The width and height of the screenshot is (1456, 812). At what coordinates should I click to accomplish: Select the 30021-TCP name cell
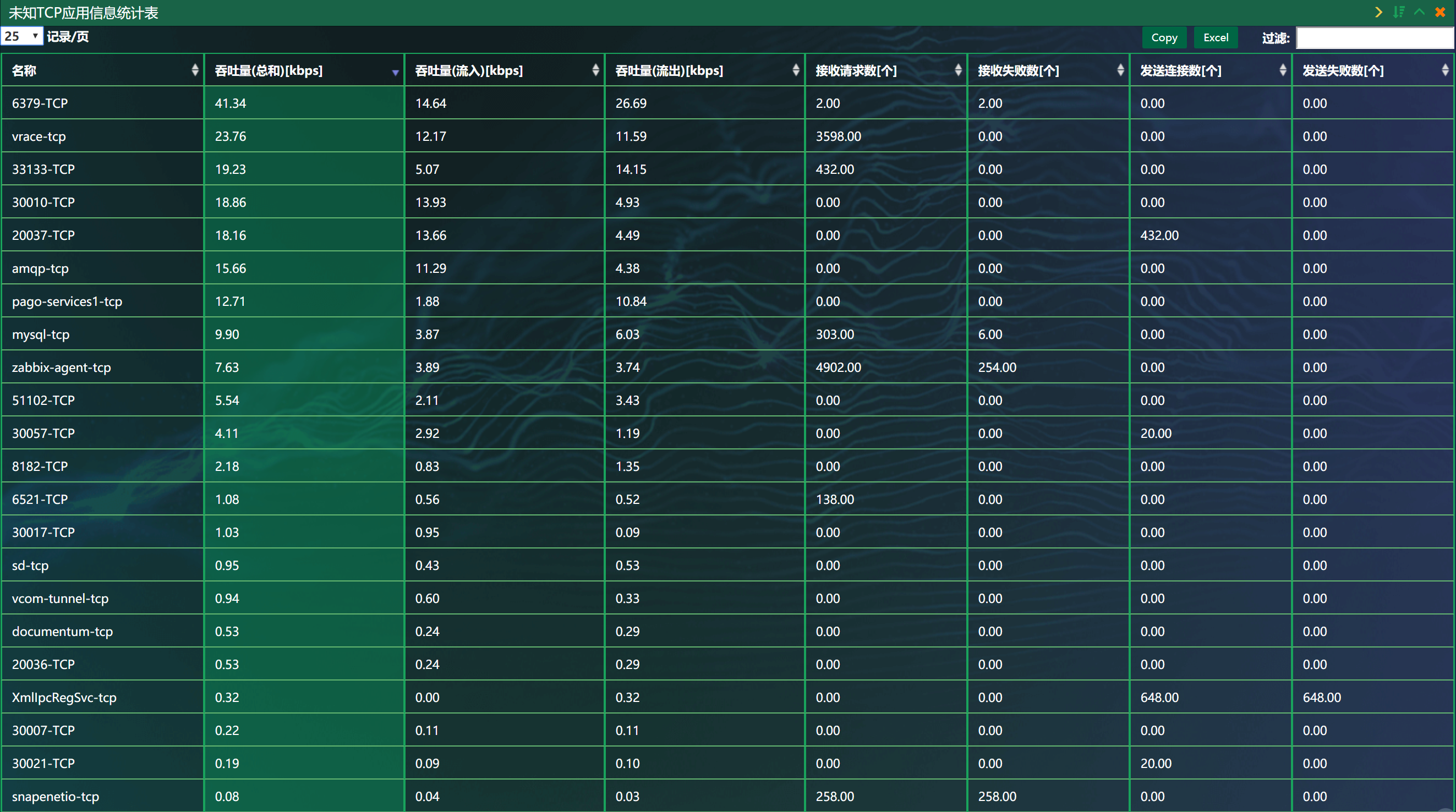coord(102,763)
